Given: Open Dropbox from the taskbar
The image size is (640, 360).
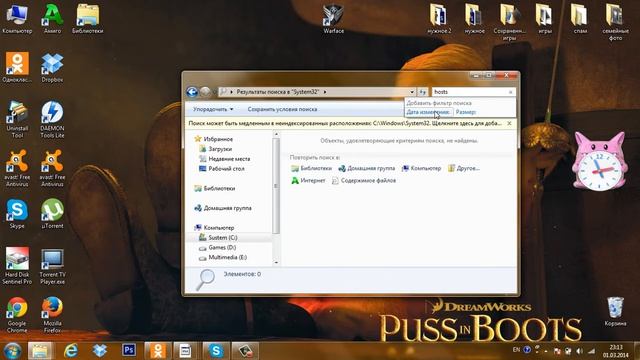Looking at the screenshot, I should 100,350.
